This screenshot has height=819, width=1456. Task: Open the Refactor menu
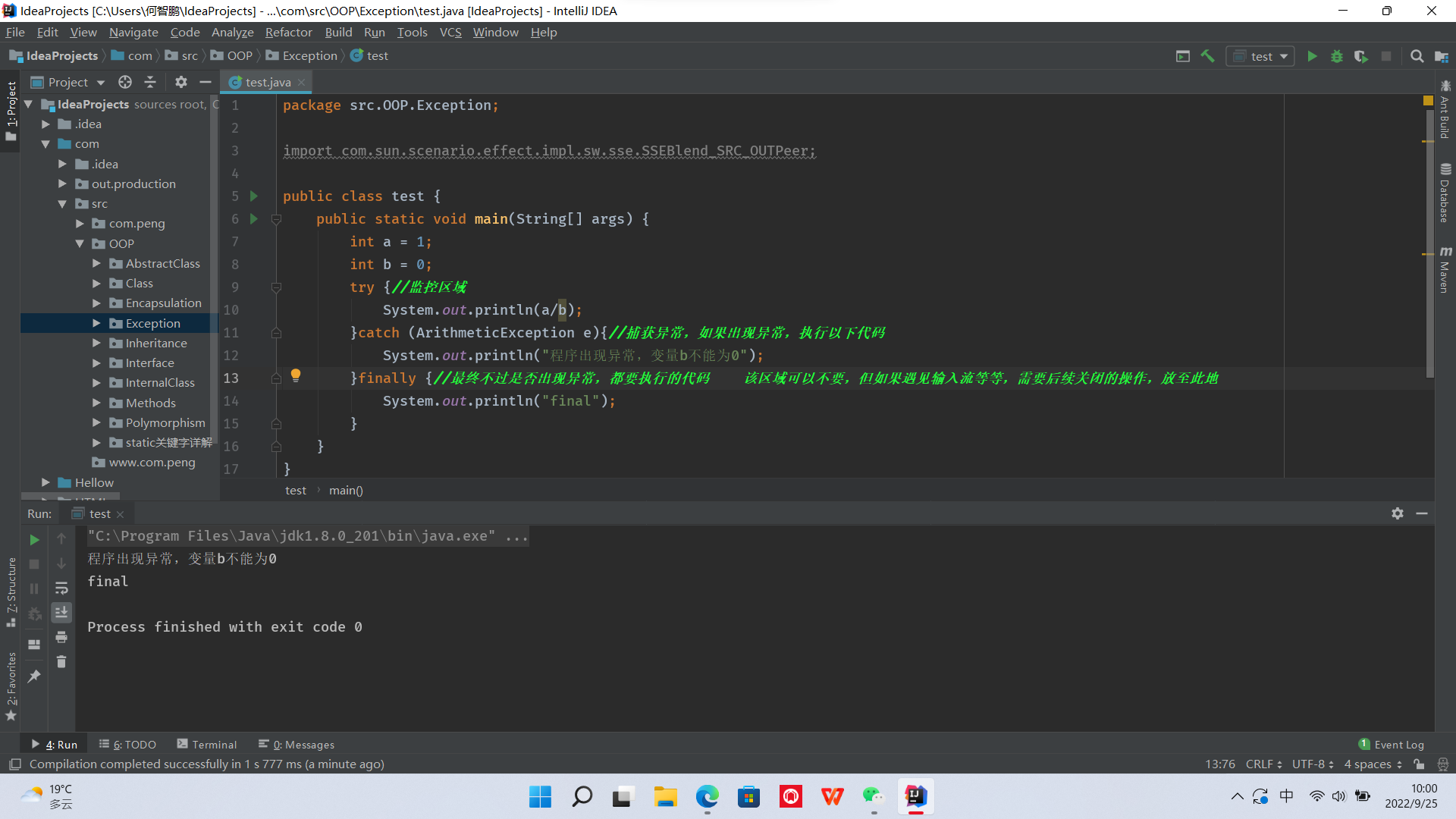pos(288,32)
